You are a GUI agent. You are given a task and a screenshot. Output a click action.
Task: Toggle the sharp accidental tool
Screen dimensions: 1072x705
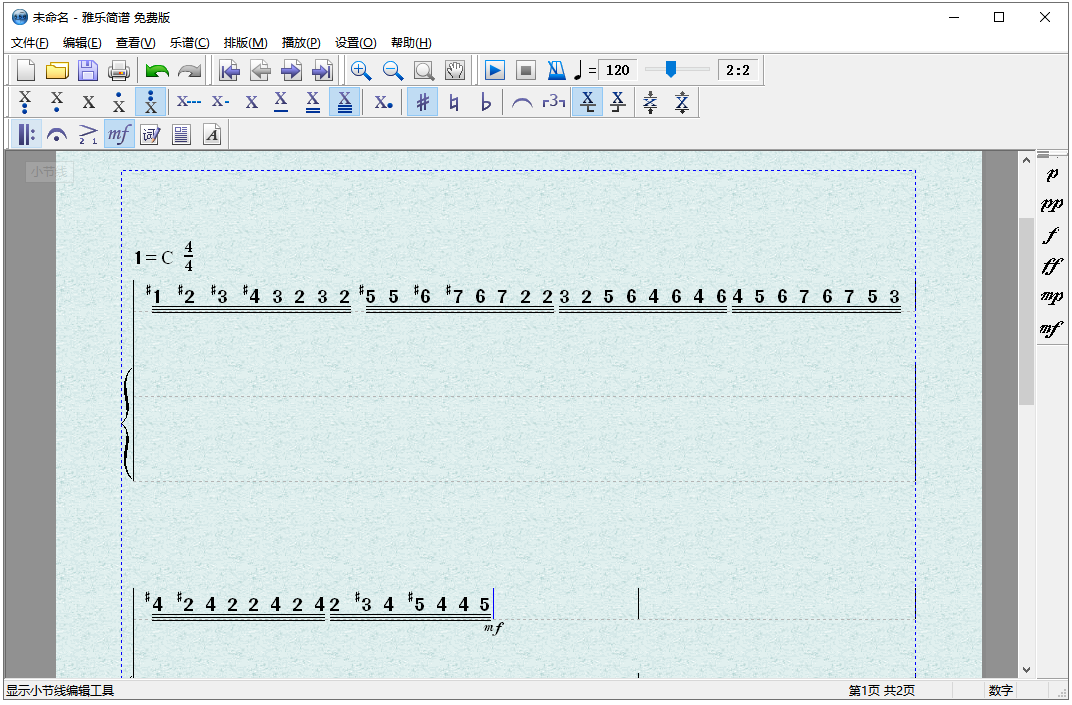tap(423, 102)
